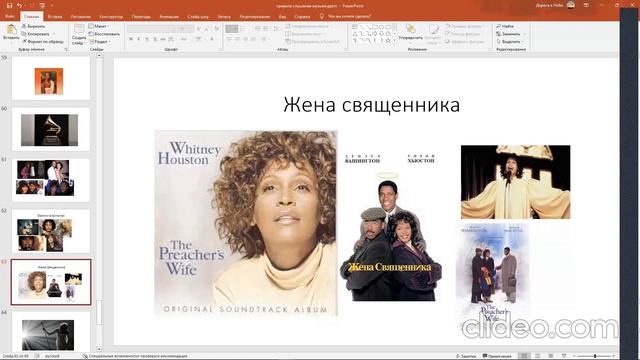Select Russian movie poster image "Жена Священника"

[391, 227]
